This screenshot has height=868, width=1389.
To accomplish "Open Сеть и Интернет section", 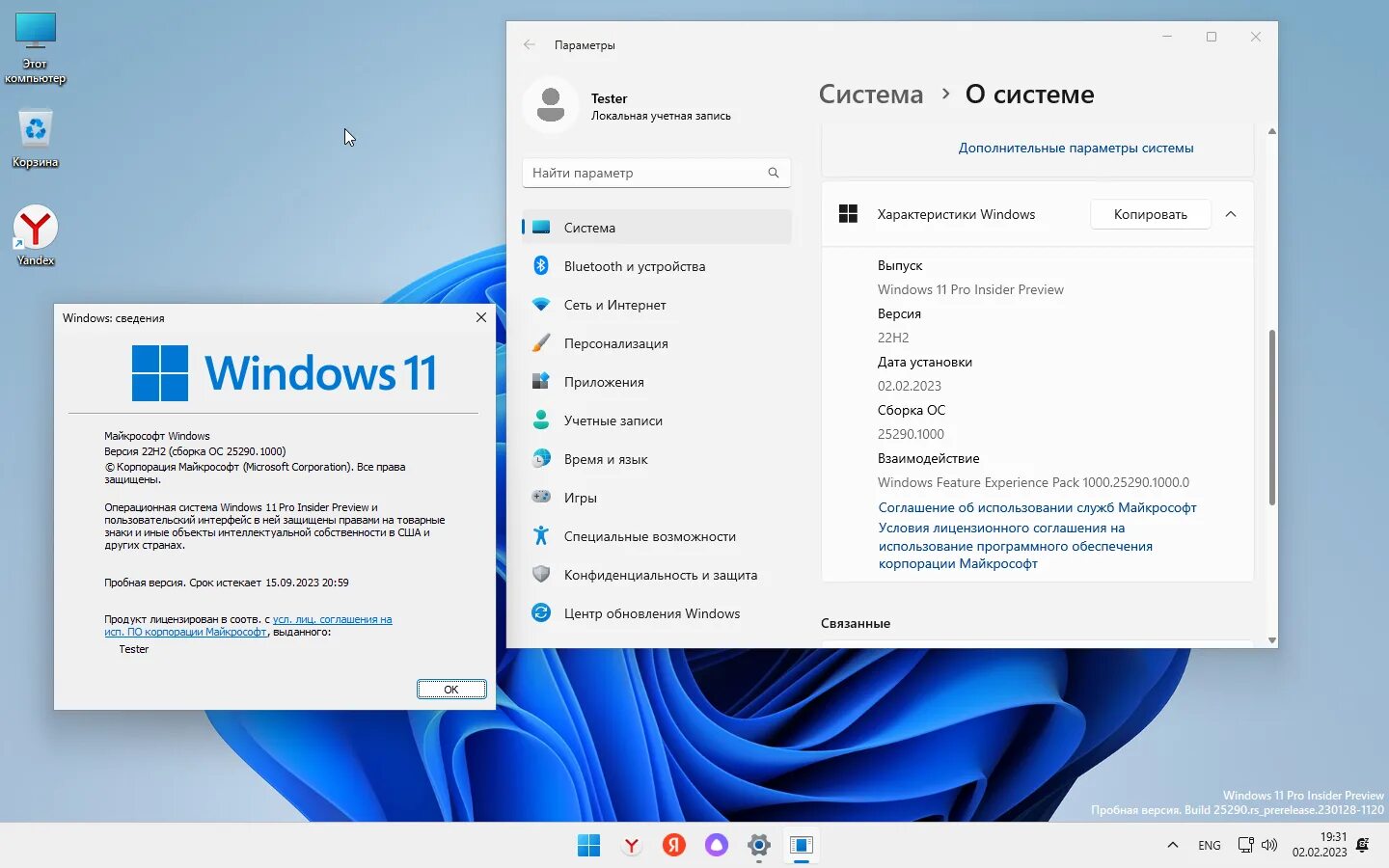I will [657, 305].
